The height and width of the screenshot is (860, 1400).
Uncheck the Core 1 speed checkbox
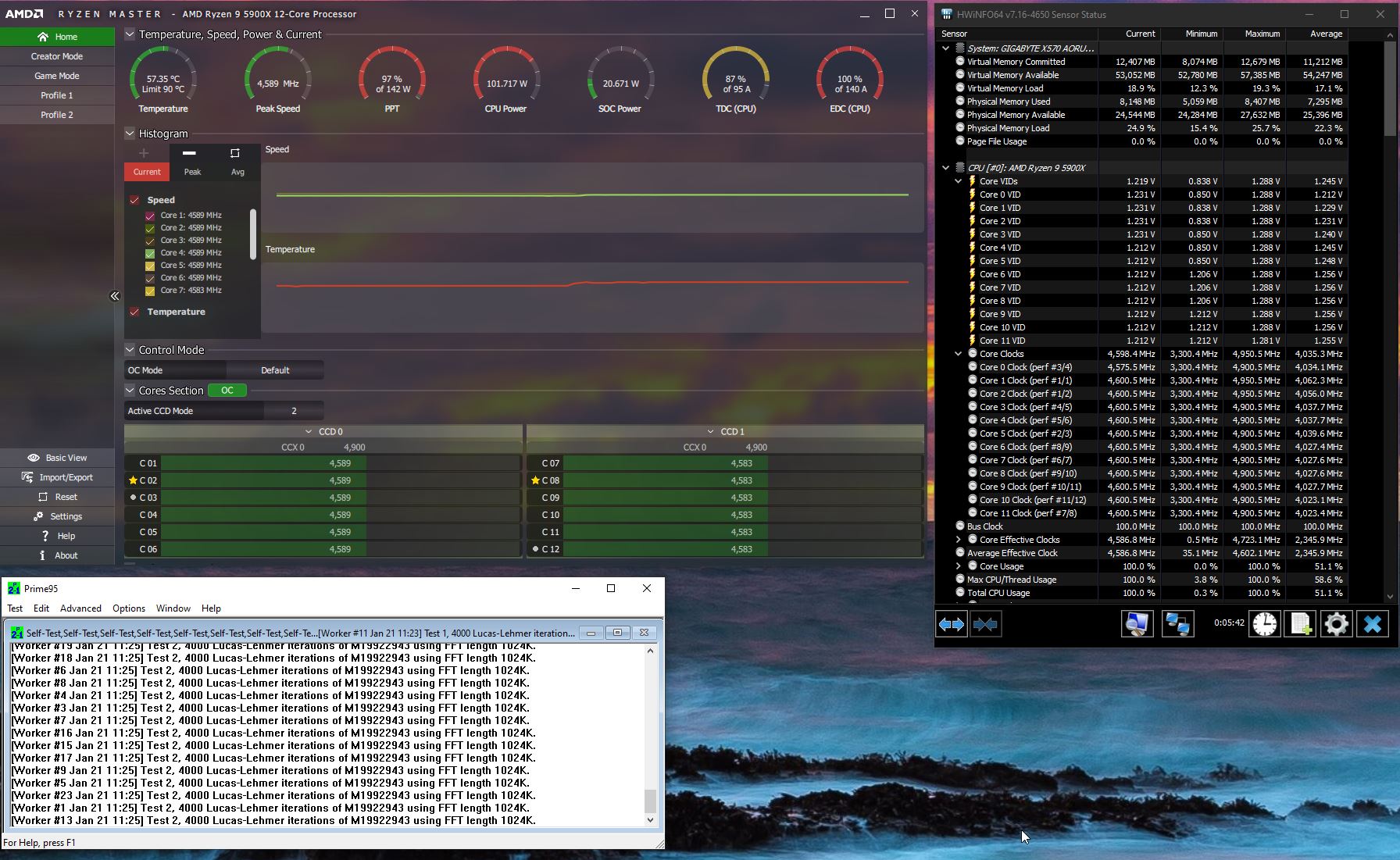click(x=150, y=216)
